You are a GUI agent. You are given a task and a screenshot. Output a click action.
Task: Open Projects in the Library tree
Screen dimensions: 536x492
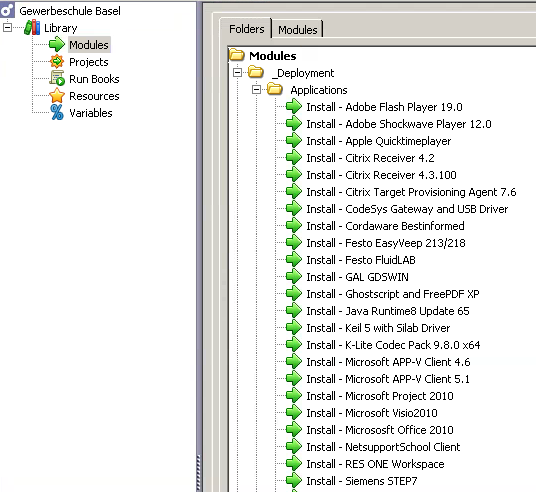click(89, 62)
